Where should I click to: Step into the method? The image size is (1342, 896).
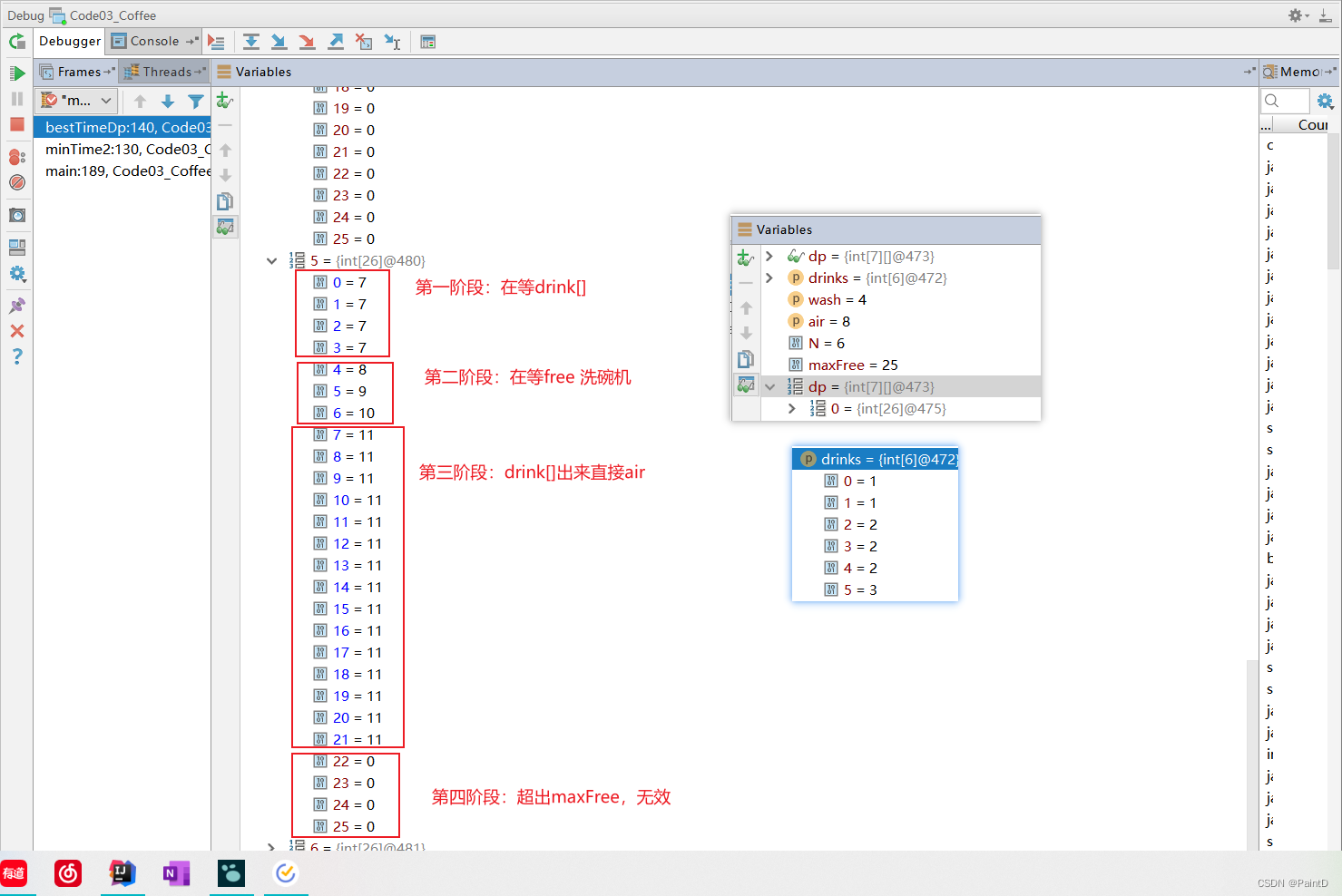click(279, 42)
